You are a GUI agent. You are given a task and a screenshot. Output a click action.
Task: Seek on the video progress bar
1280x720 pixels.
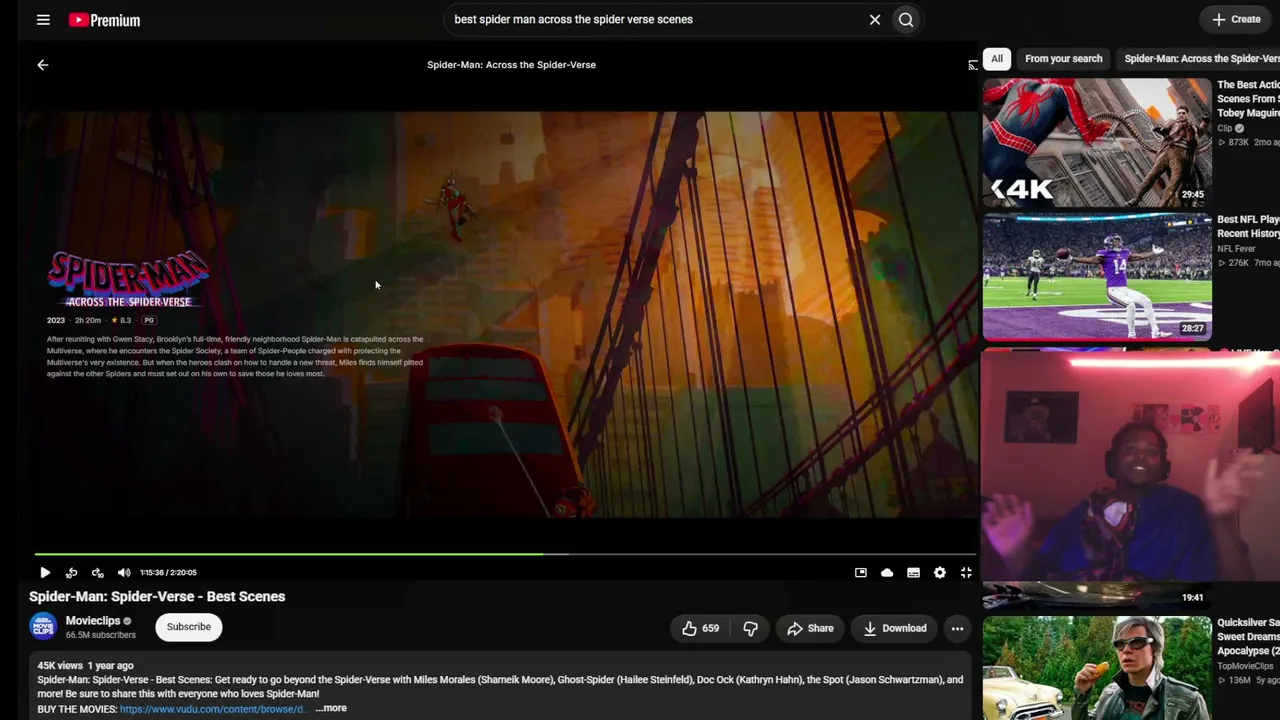[505, 553]
